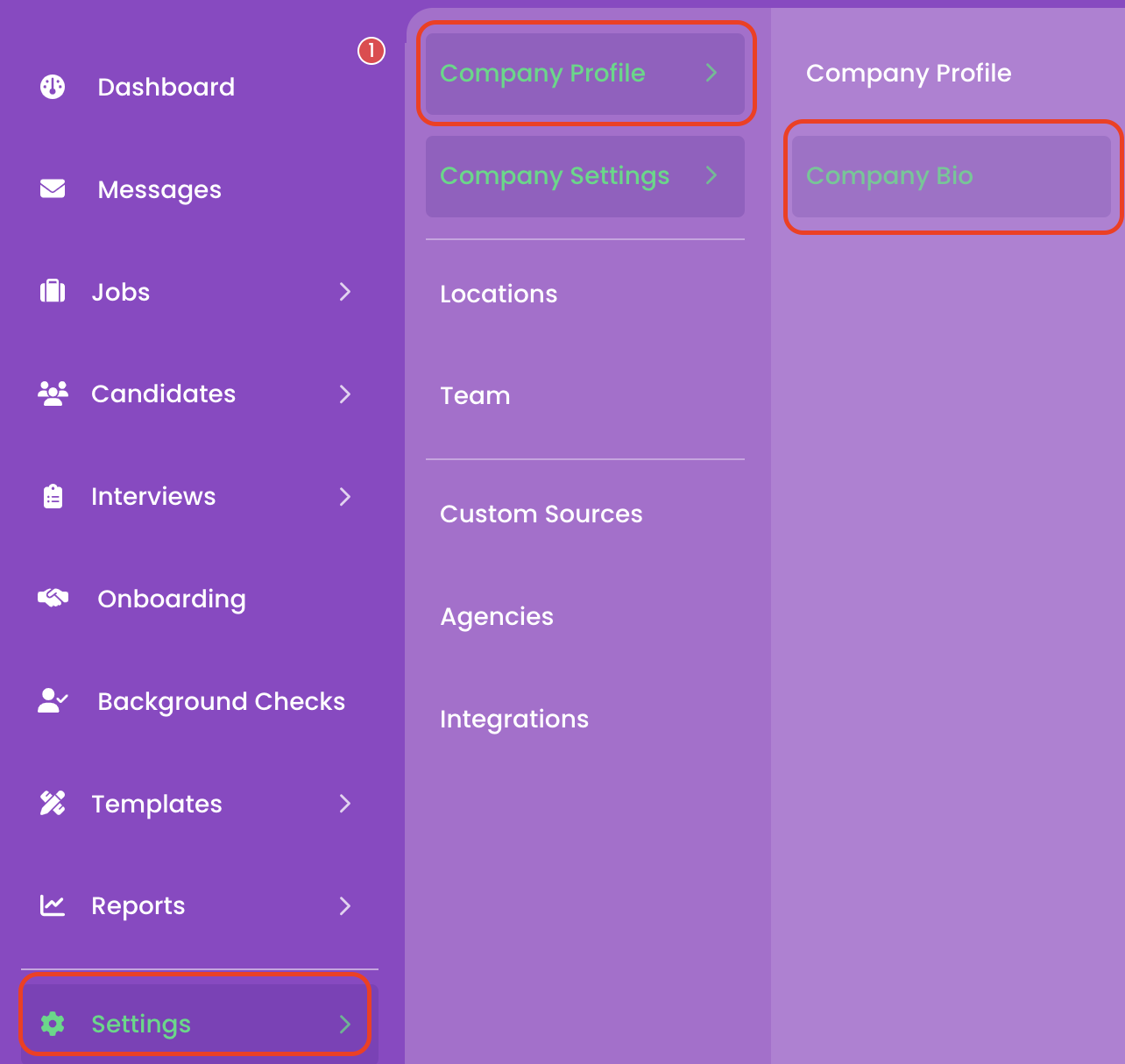Expand the Jobs submenu chevron
The height and width of the screenshot is (1064, 1125).
pyautogui.click(x=345, y=292)
